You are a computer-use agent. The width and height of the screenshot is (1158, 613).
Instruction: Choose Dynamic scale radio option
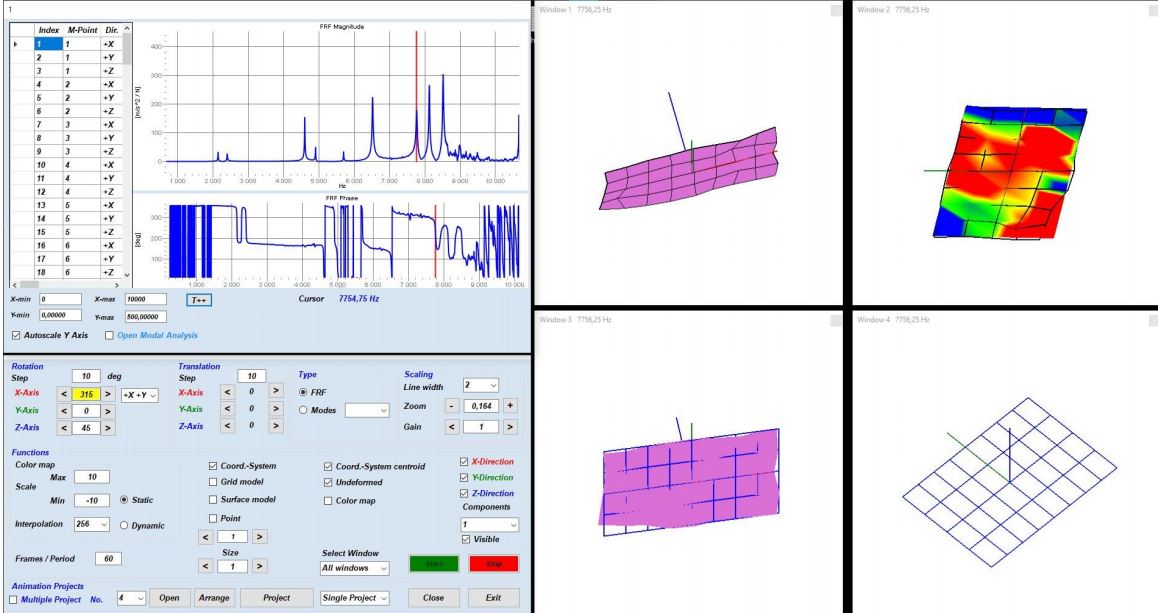pos(124,526)
